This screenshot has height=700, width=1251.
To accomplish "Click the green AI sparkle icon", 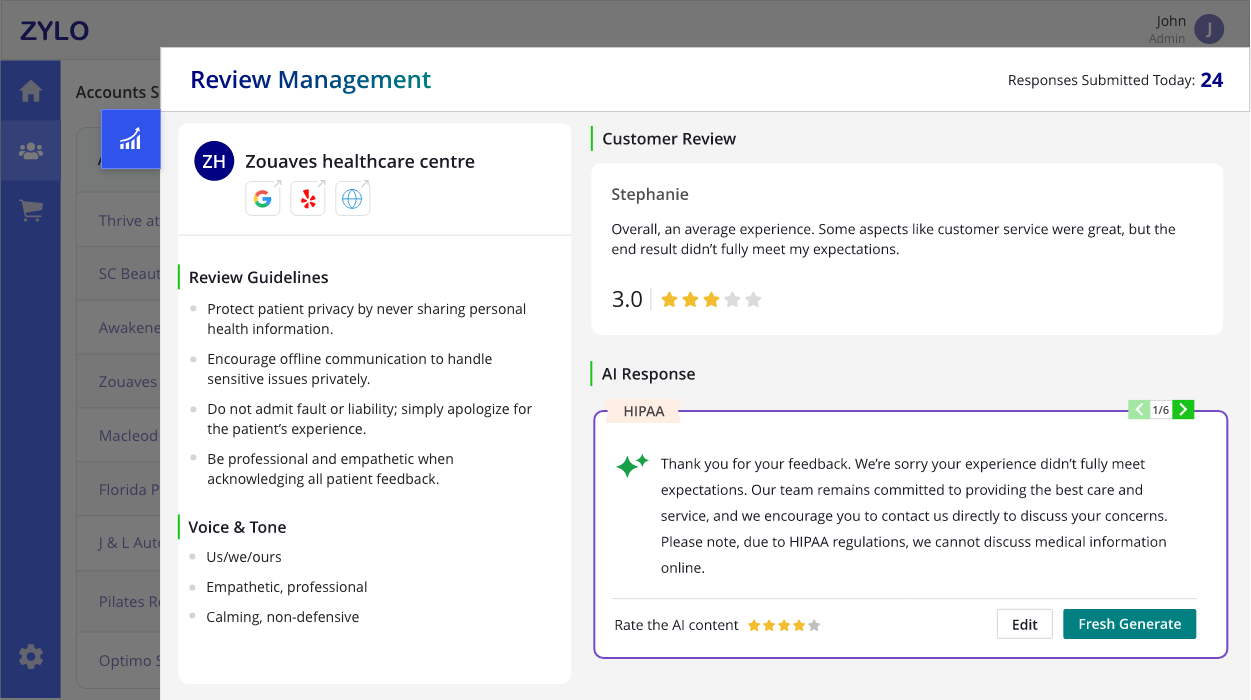I will [632, 465].
